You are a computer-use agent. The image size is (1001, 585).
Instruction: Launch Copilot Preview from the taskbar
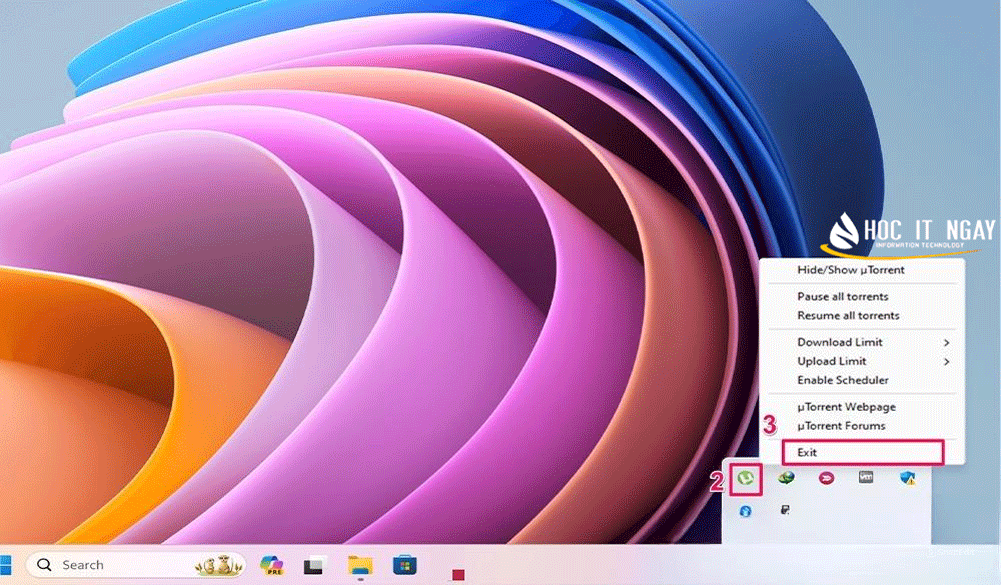pos(272,565)
